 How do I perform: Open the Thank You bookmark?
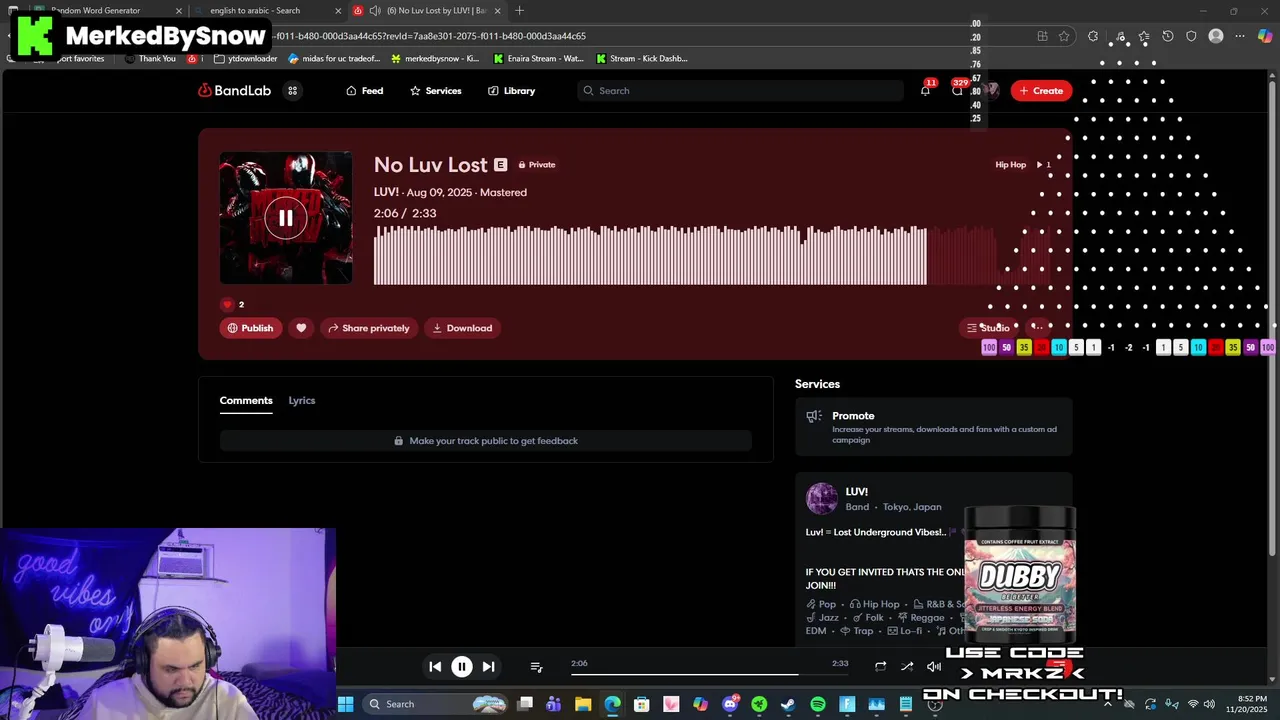pyautogui.click(x=150, y=58)
